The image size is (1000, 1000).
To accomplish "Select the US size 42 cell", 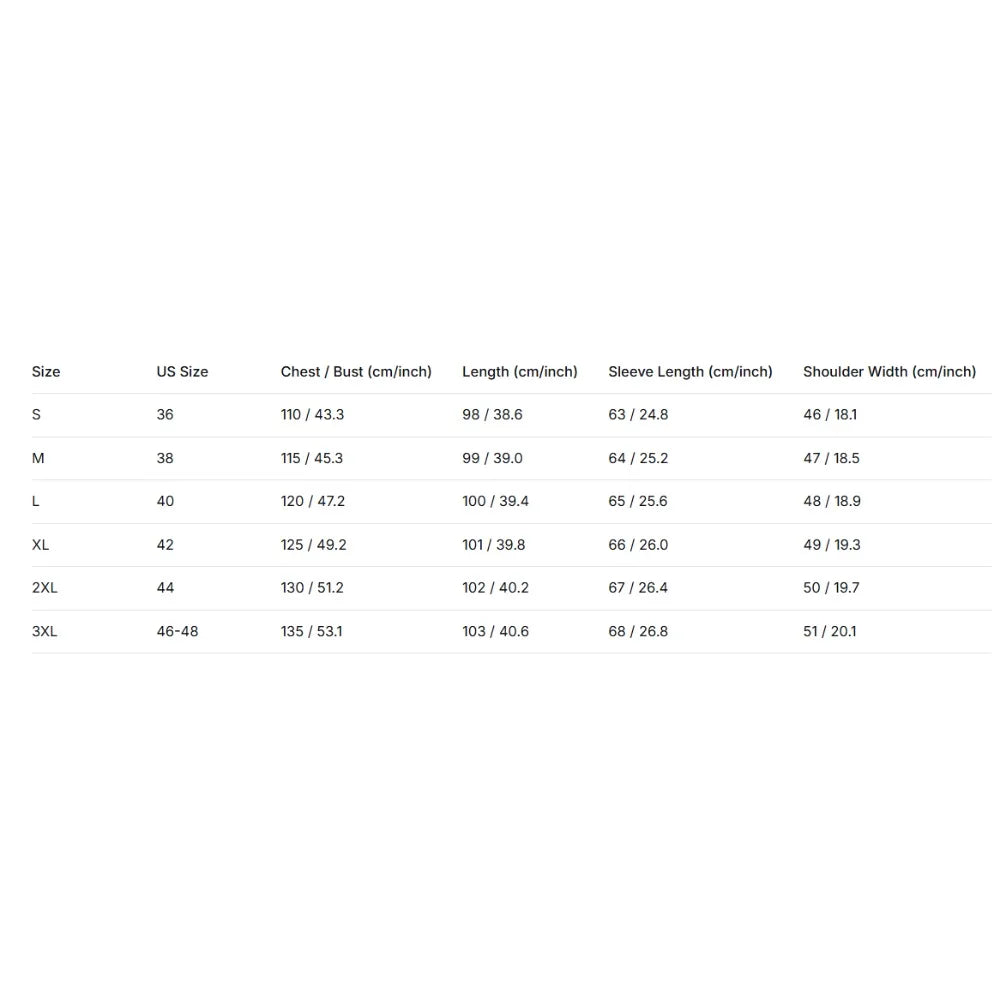I will [165, 545].
